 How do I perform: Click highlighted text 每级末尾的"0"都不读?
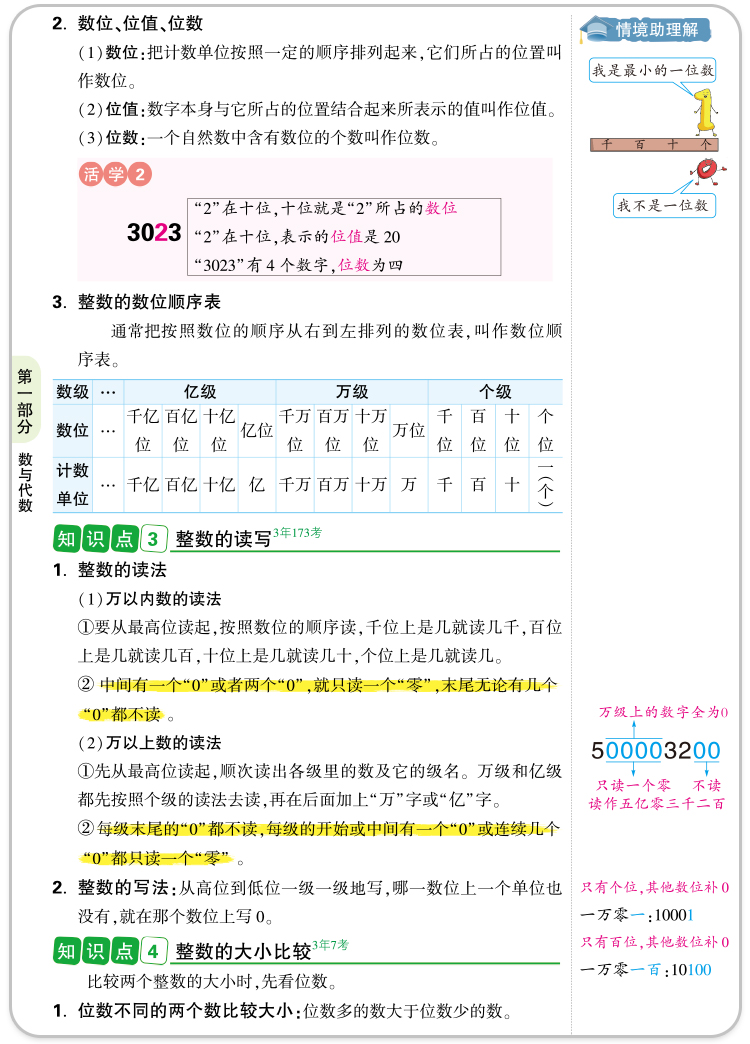(177, 829)
